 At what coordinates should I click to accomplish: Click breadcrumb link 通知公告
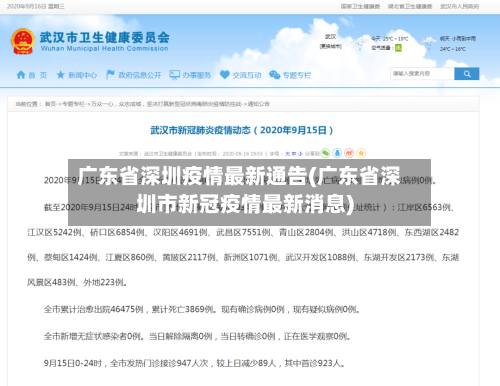coord(259,104)
